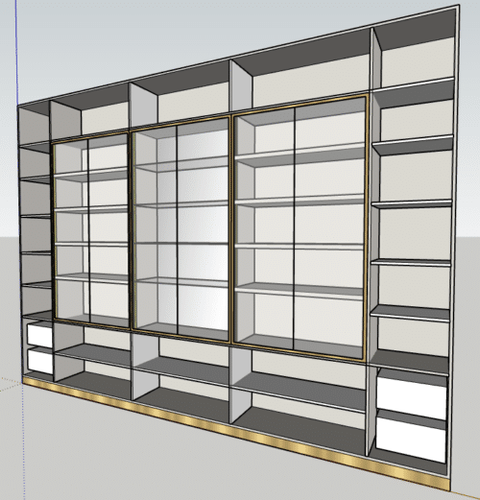Click the shelf directly above the right drawers
Screen dimensions: 480x500
click(x=410, y=362)
